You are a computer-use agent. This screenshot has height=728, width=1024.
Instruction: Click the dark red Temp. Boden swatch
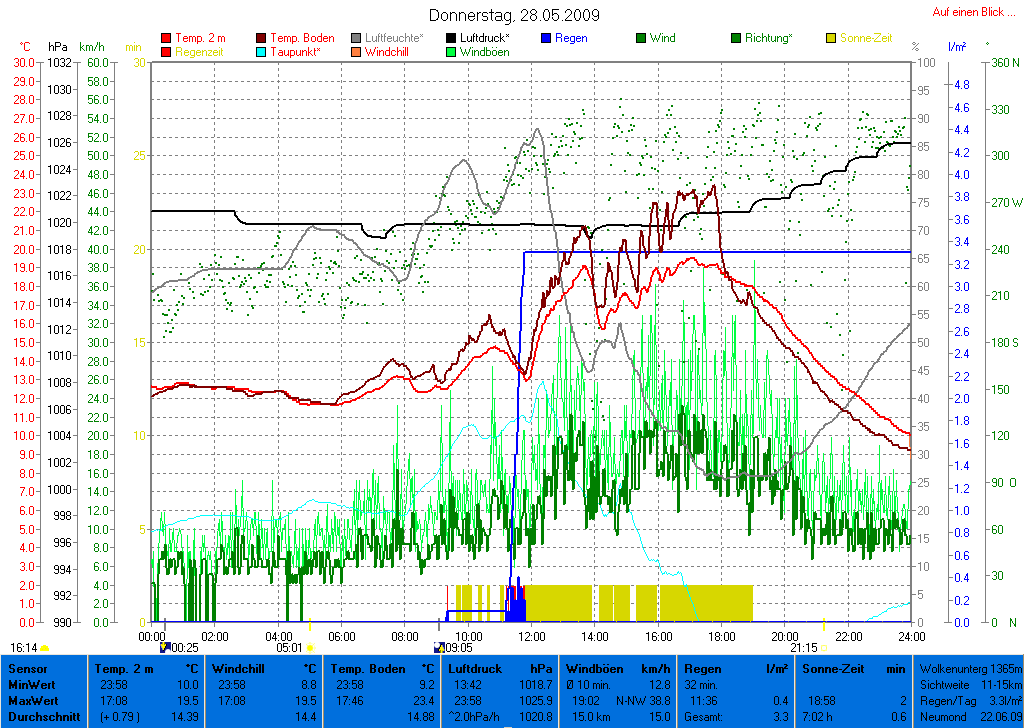pyautogui.click(x=262, y=38)
